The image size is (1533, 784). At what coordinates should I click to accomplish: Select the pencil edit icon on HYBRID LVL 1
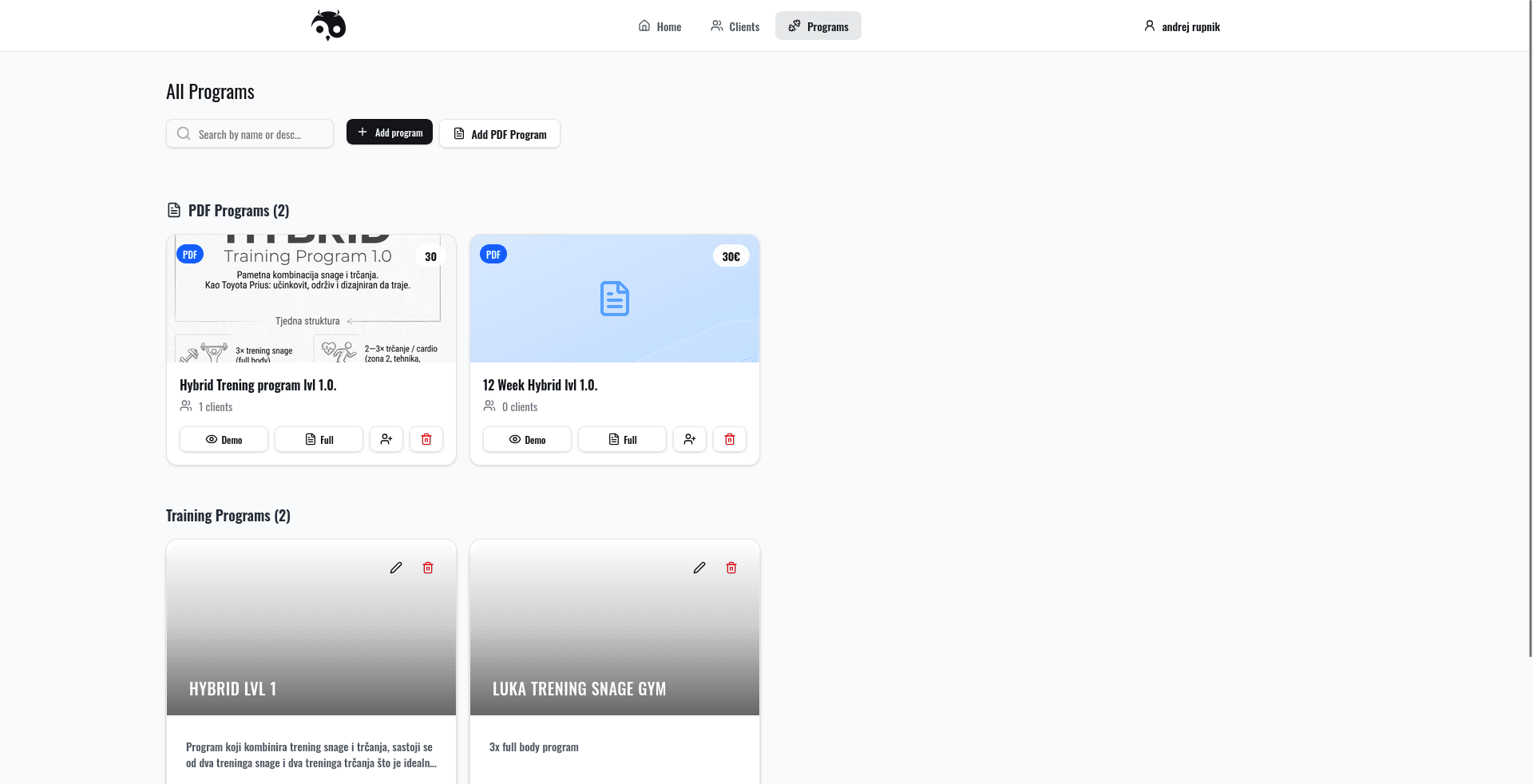point(395,568)
